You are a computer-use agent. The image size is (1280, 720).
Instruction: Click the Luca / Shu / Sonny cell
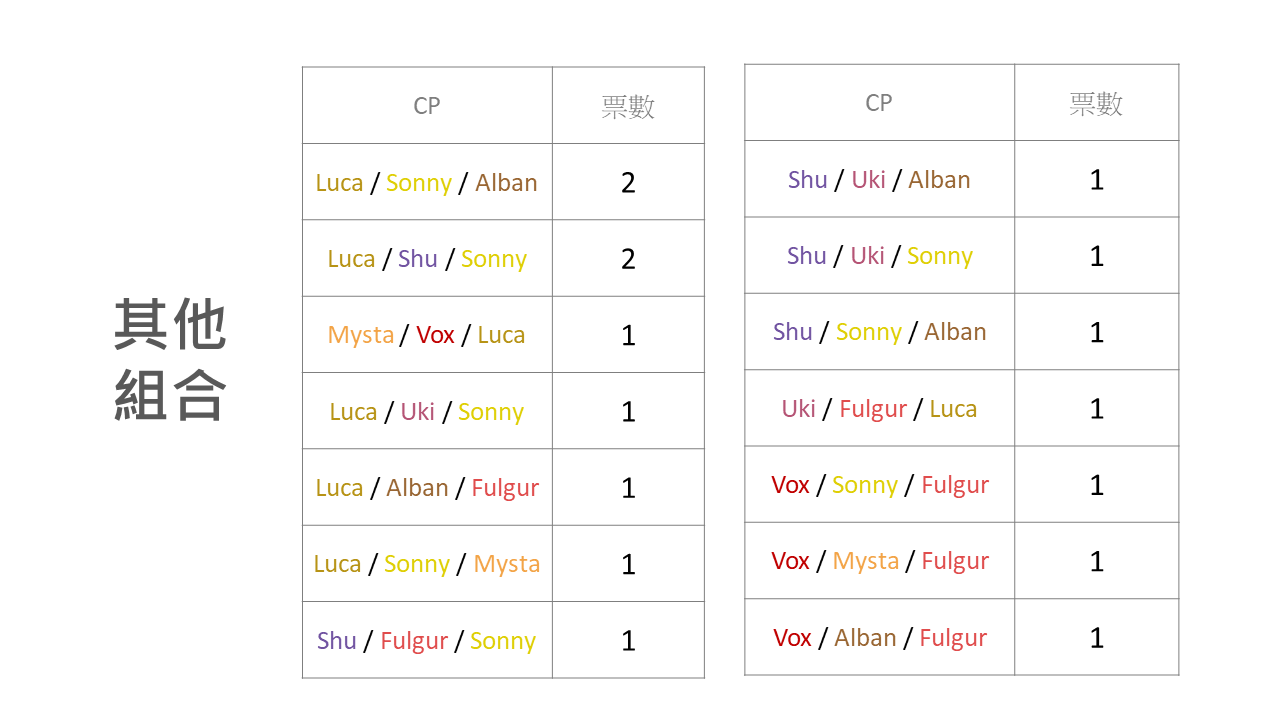427,258
